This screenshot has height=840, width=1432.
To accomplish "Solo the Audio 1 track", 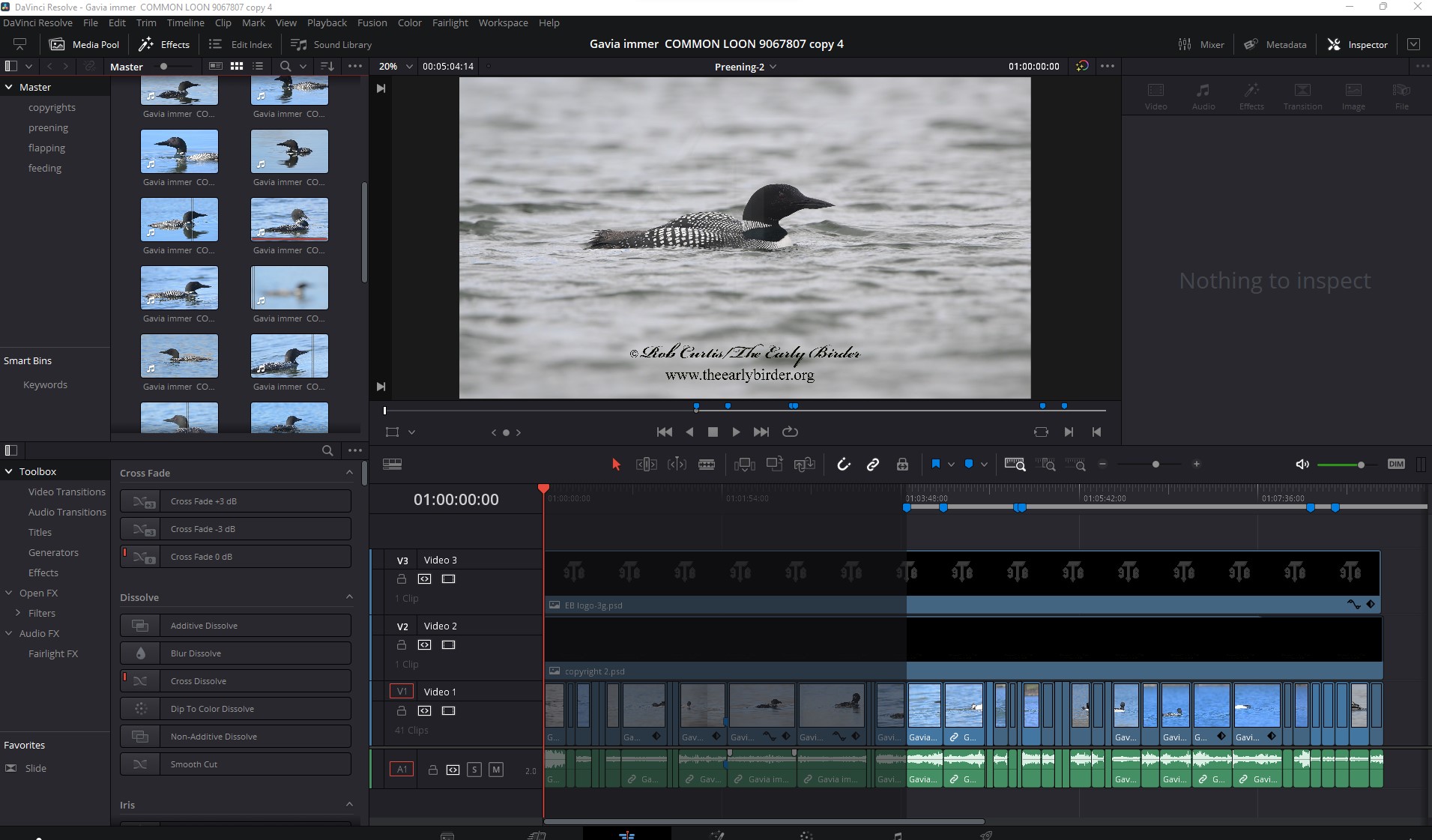I will [474, 770].
